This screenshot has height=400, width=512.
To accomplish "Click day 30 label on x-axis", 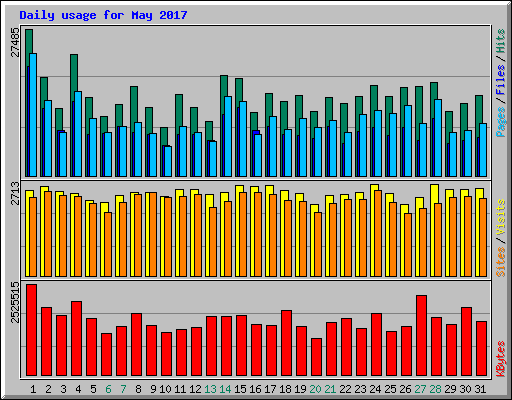I will [465, 389].
